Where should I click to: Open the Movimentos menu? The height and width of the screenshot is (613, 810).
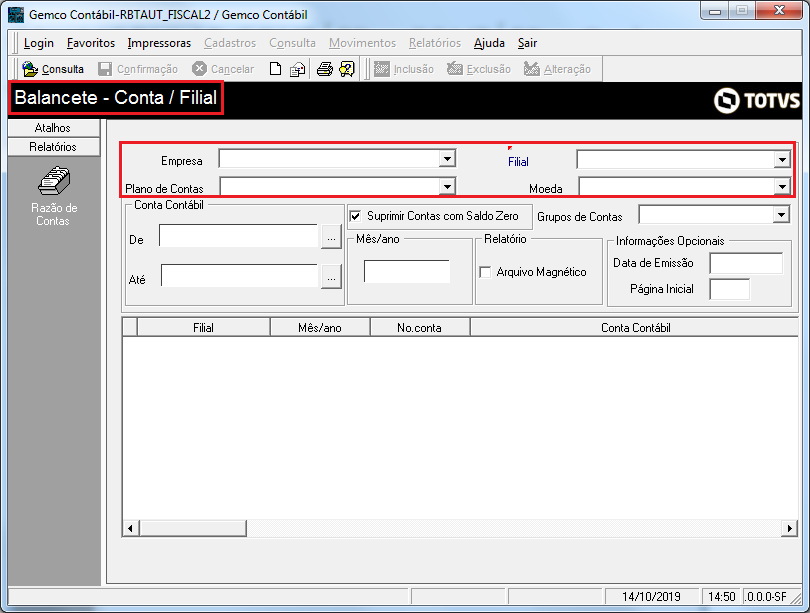pyautogui.click(x=362, y=43)
